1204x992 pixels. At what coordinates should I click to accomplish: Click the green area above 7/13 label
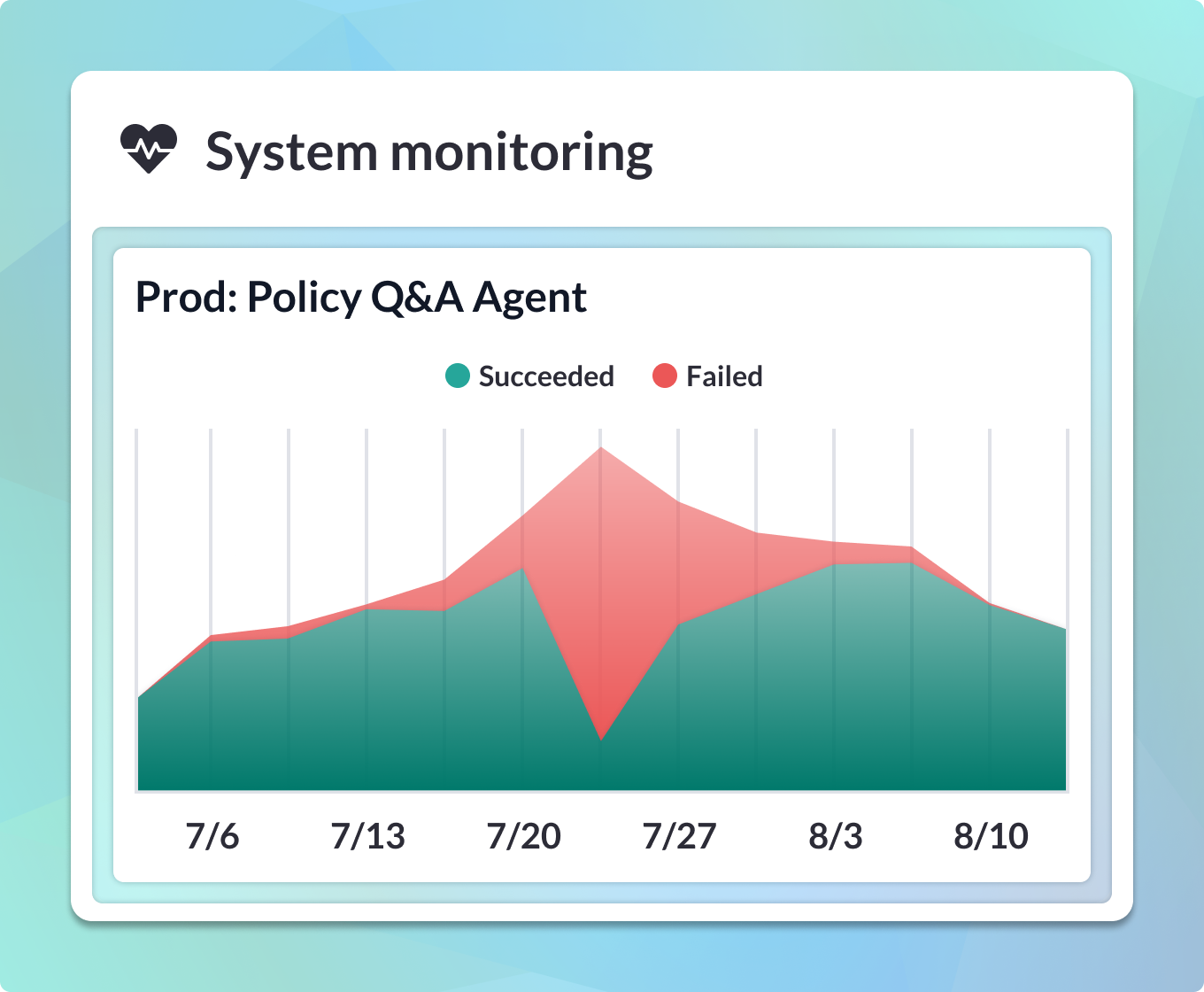[x=367, y=698]
